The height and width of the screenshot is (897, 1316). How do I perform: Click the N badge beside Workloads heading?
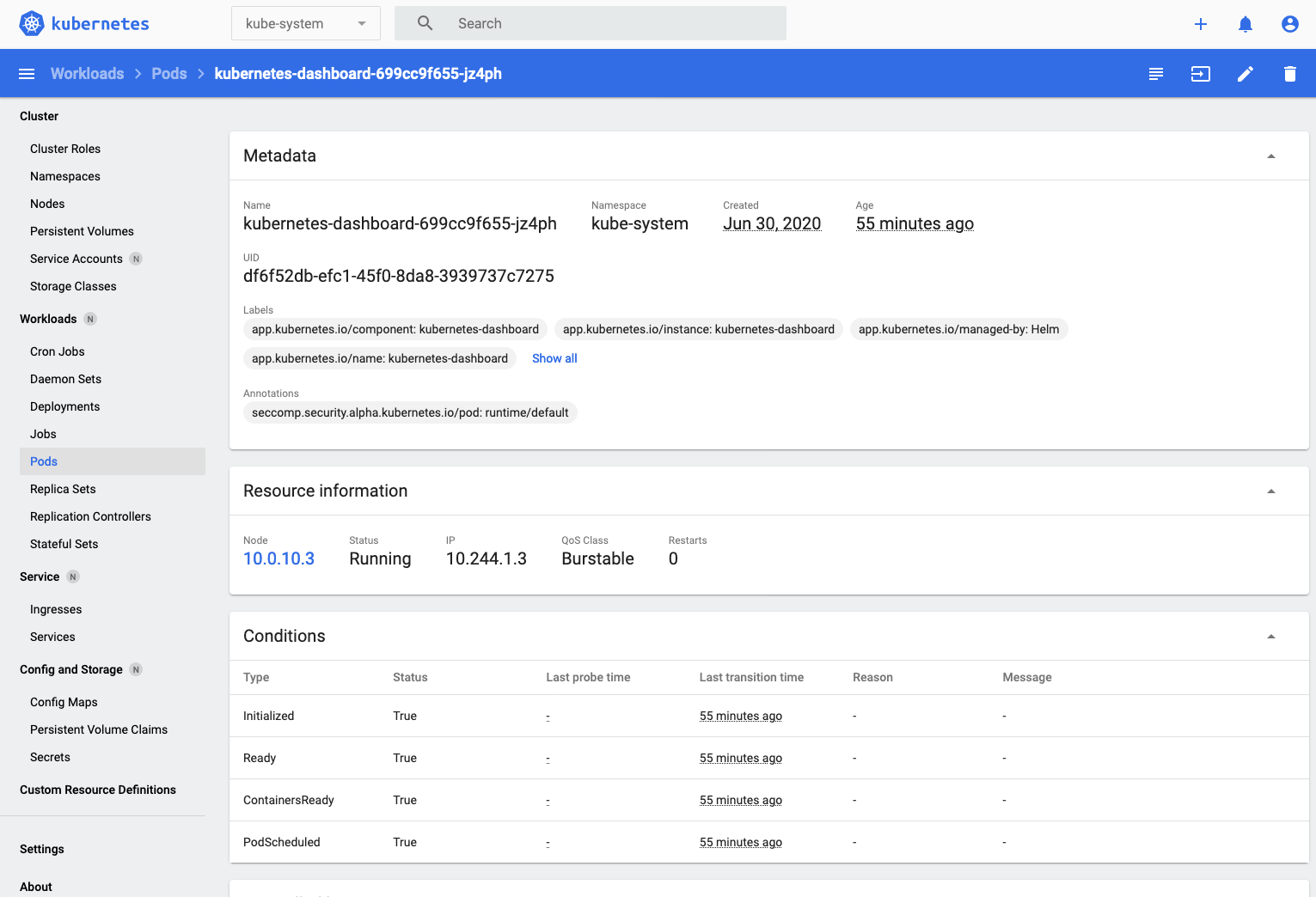click(90, 319)
